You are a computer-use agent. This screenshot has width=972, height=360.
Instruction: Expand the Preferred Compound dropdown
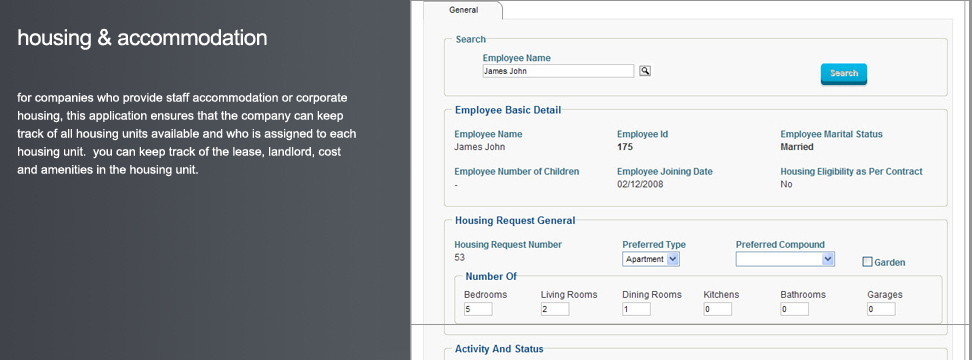coord(785,259)
